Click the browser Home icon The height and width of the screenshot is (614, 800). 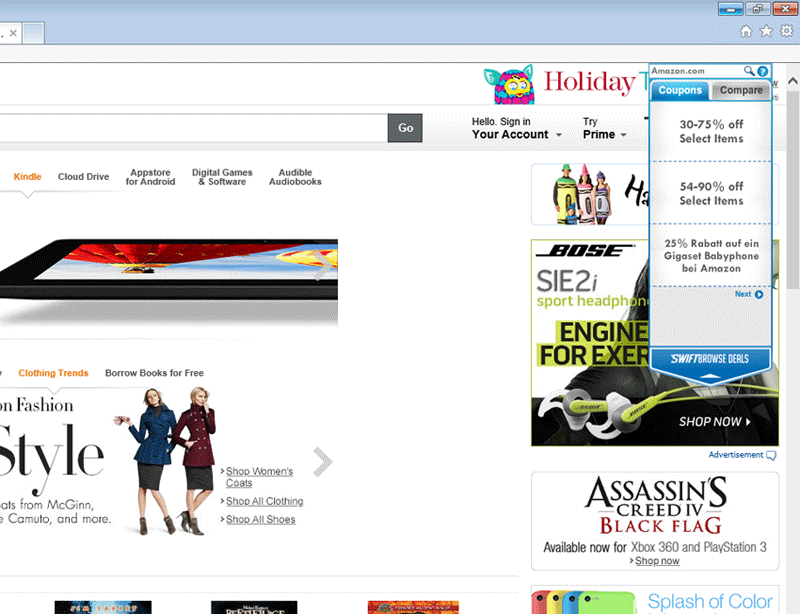coord(746,32)
